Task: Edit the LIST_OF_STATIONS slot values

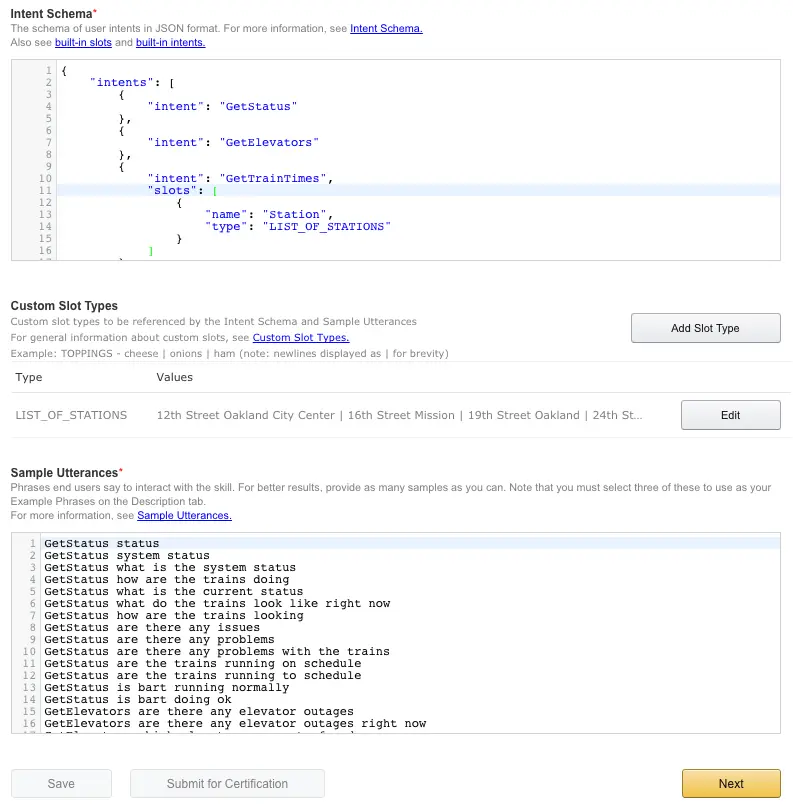Action: 729,414
